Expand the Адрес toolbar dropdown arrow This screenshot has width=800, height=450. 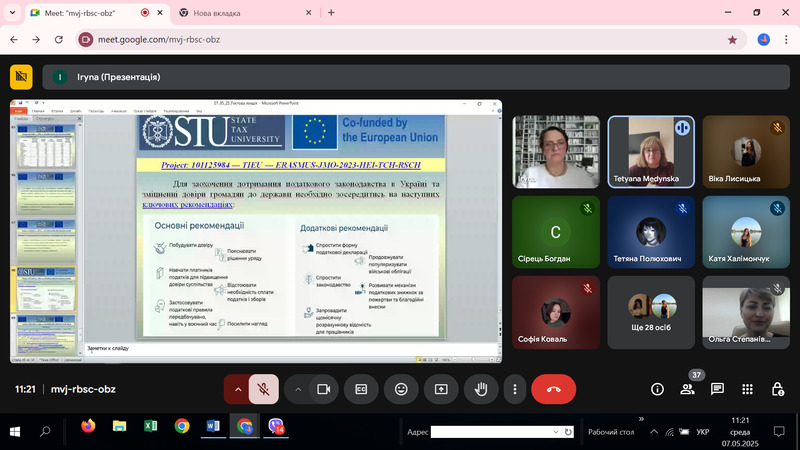click(556, 432)
